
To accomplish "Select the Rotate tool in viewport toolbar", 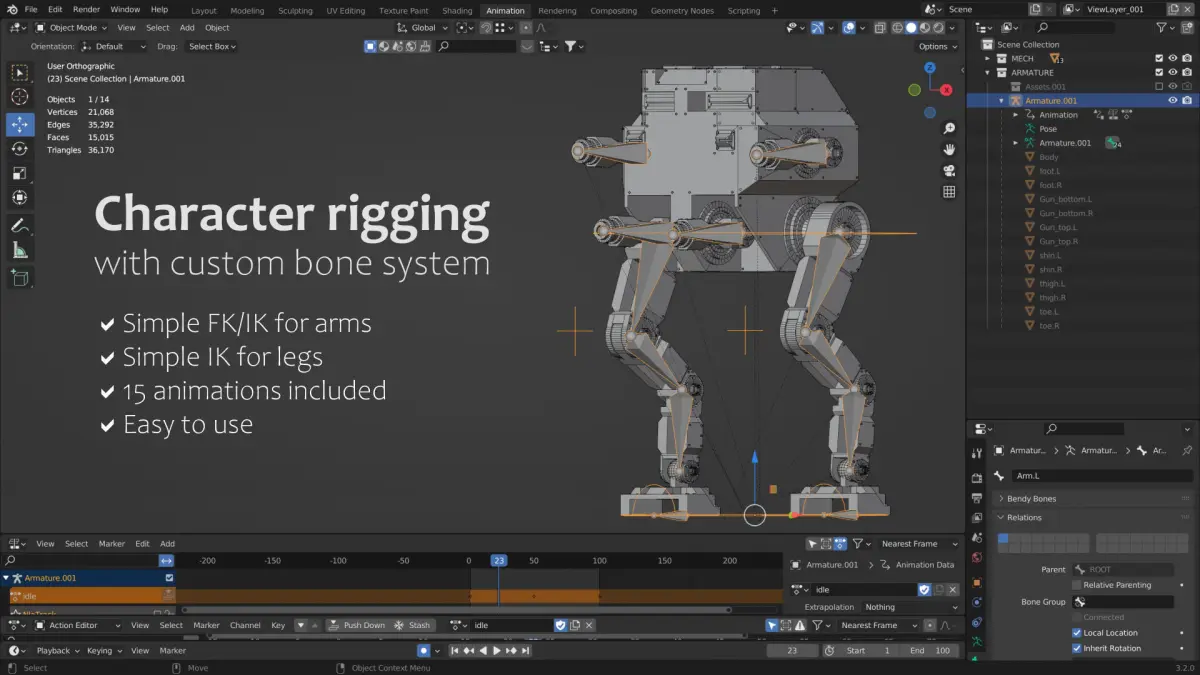I will 20,149.
